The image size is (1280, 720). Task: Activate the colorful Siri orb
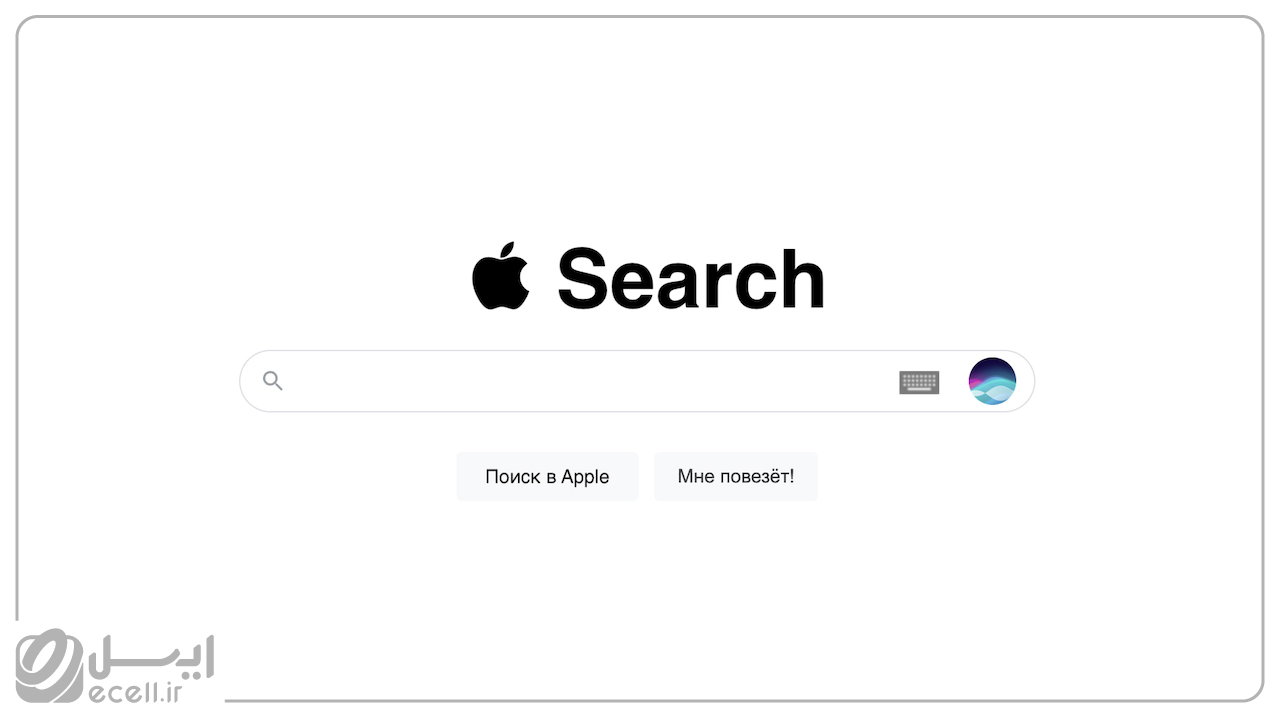coord(992,381)
